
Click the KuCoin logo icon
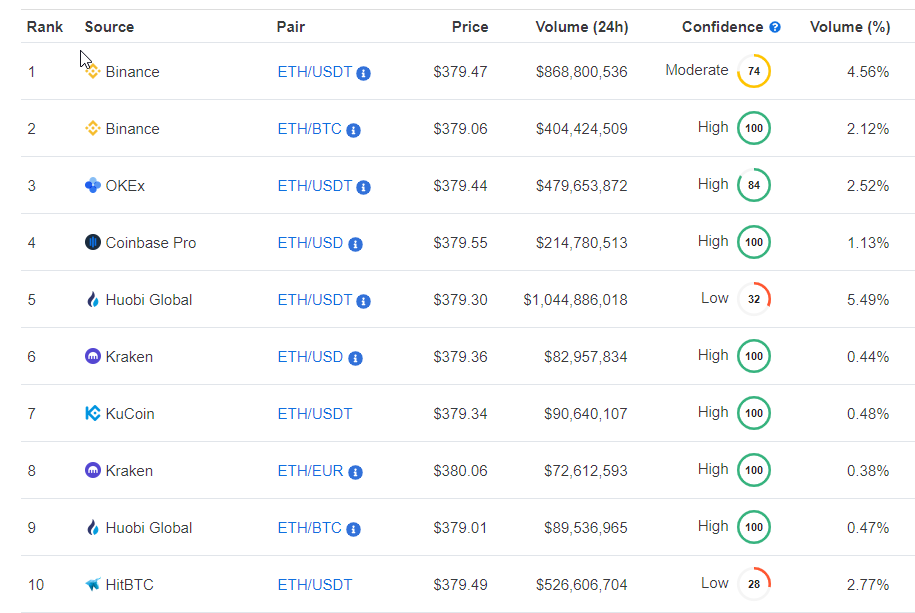point(93,413)
